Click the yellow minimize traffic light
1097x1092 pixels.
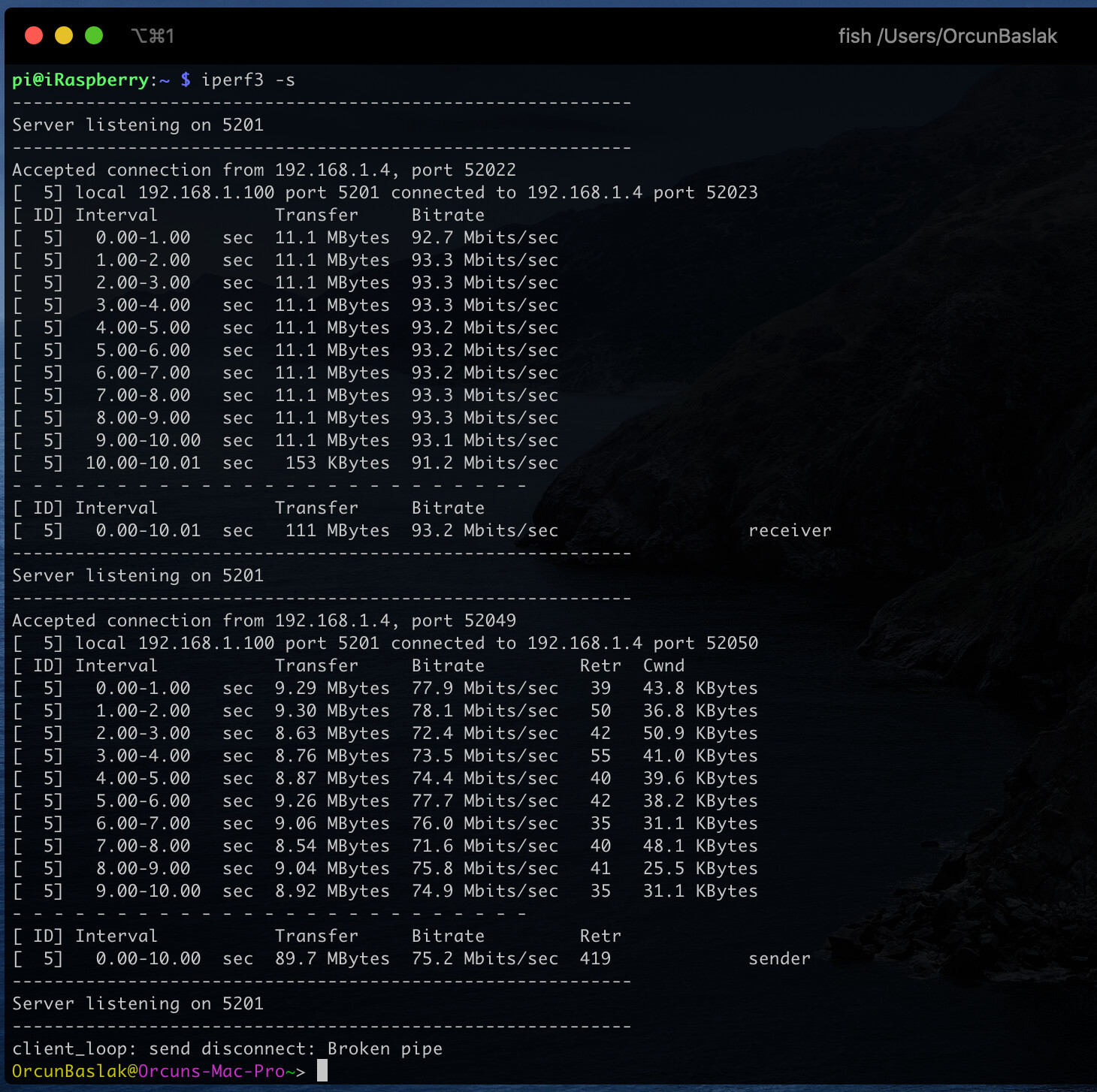click(63, 35)
